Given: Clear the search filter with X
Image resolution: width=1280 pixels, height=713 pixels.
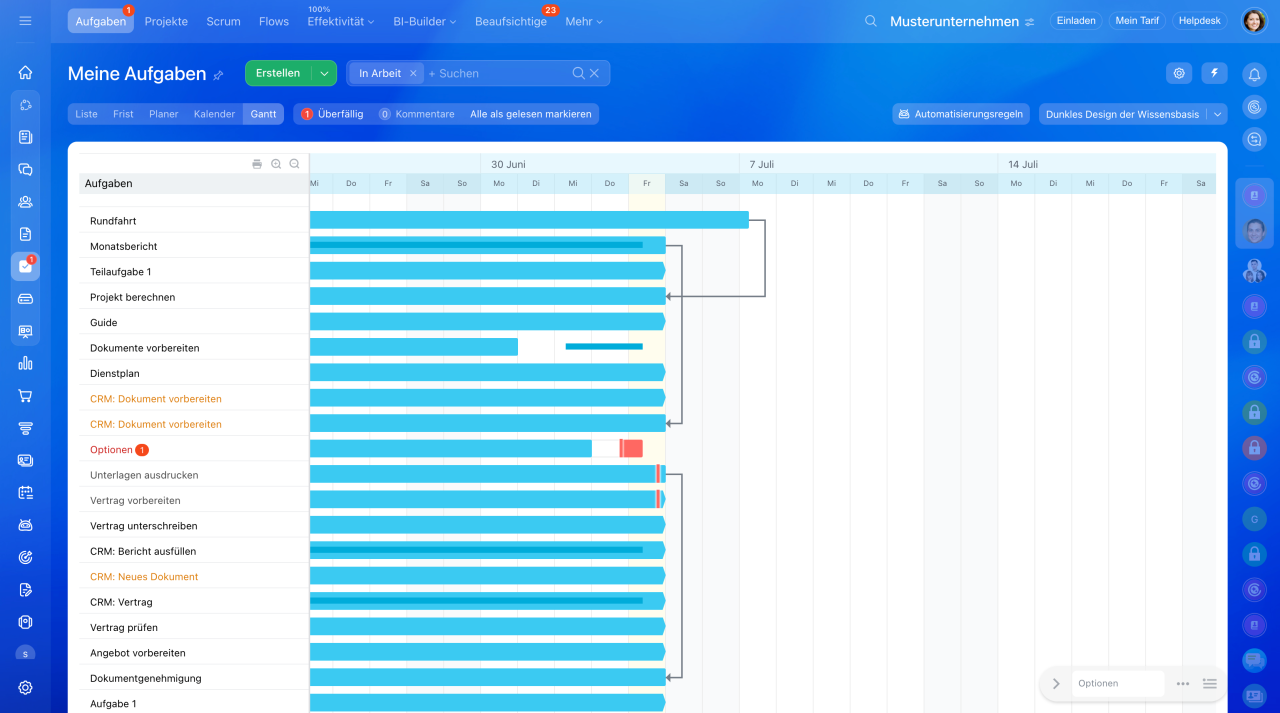Looking at the screenshot, I should tap(594, 73).
